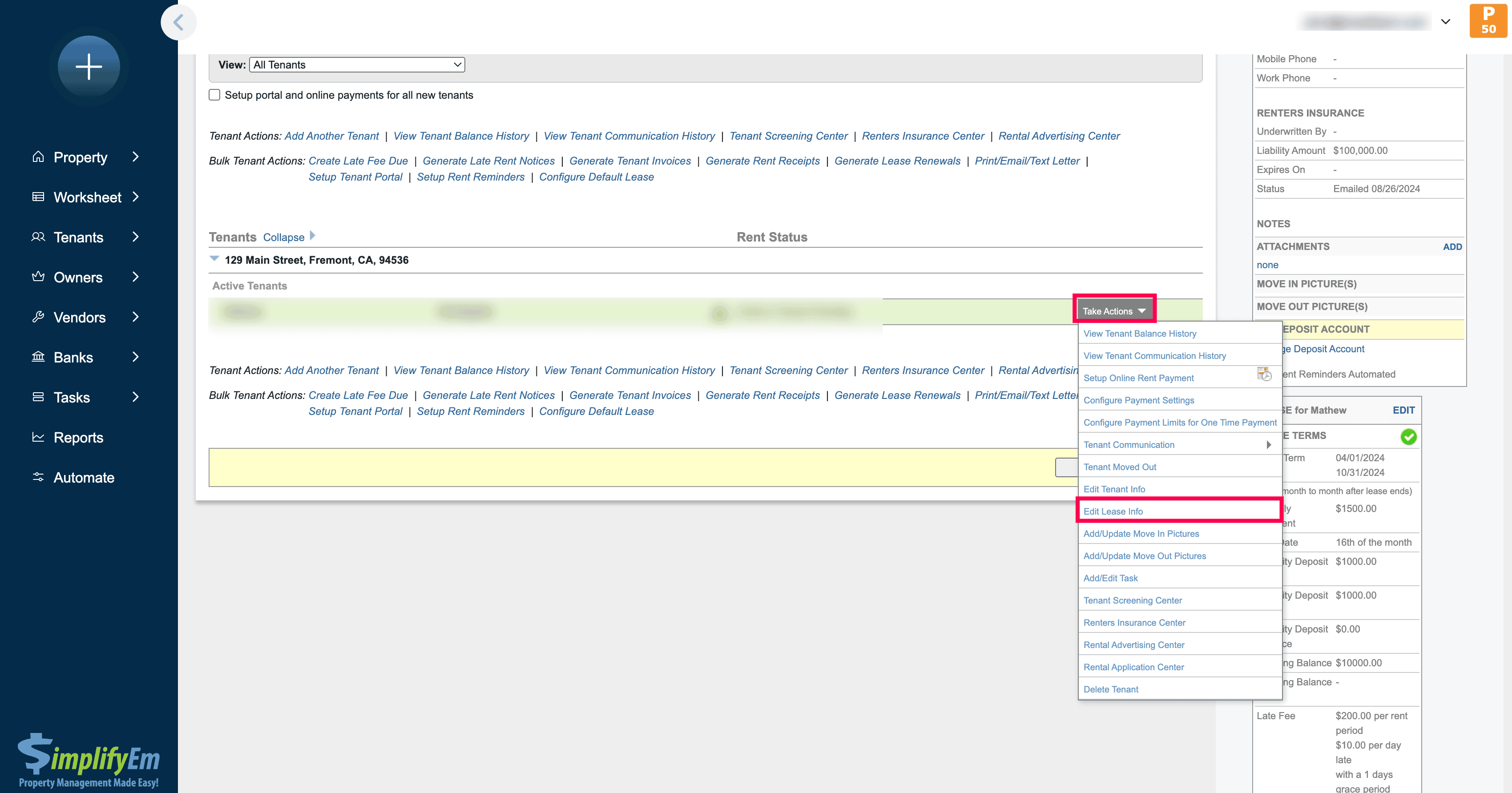
Task: Click the orange P 50 badge
Action: (x=1488, y=20)
